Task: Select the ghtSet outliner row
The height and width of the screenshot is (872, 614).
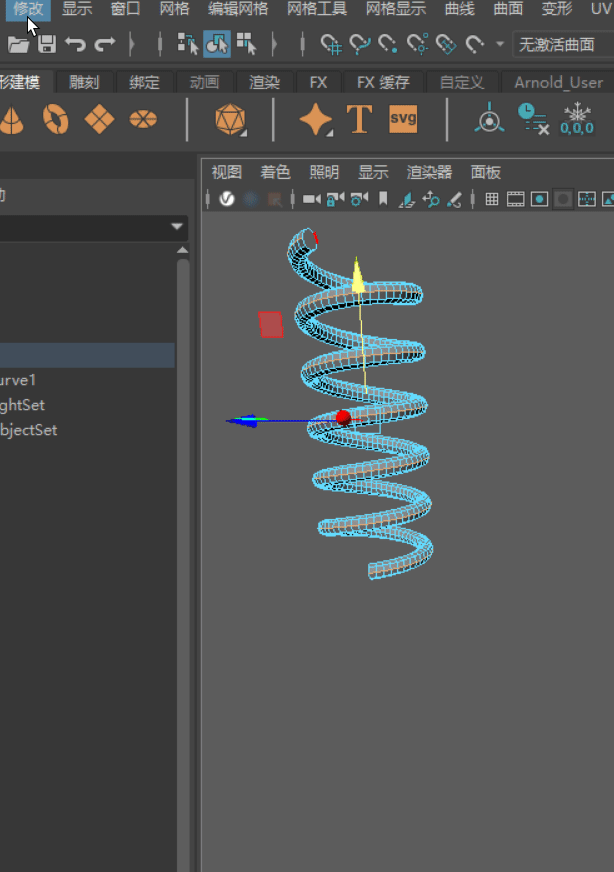Action: (87, 405)
